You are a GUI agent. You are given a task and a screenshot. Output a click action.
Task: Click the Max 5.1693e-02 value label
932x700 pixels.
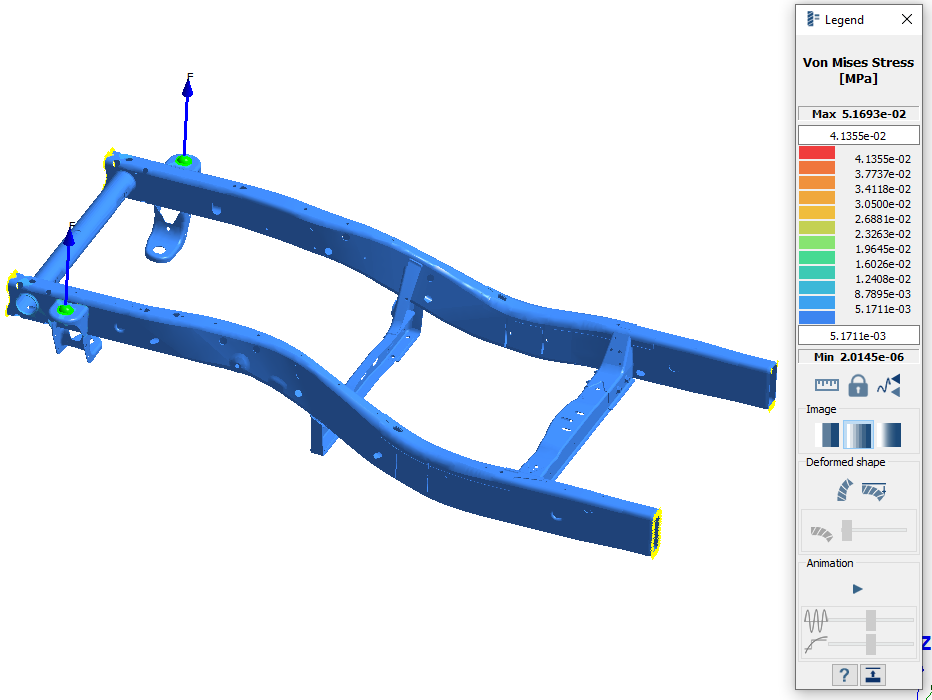click(858, 114)
